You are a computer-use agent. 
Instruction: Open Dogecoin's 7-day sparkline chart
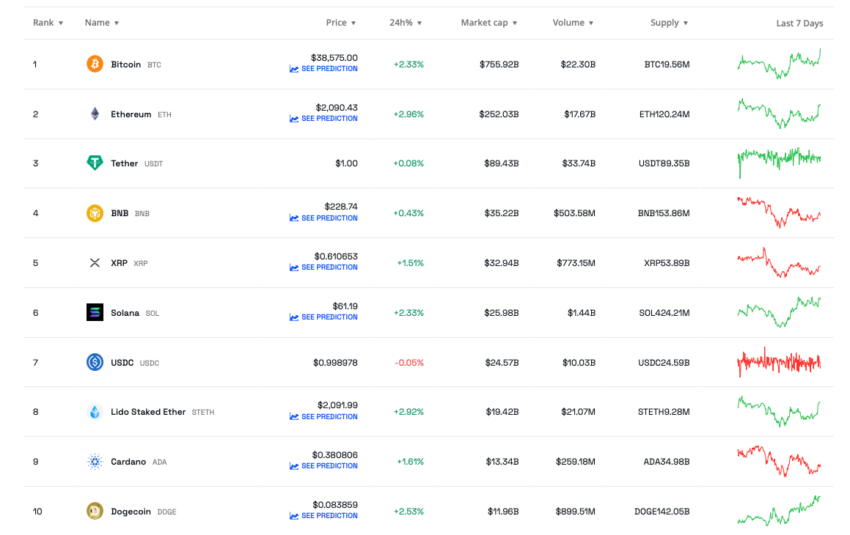coord(779,511)
